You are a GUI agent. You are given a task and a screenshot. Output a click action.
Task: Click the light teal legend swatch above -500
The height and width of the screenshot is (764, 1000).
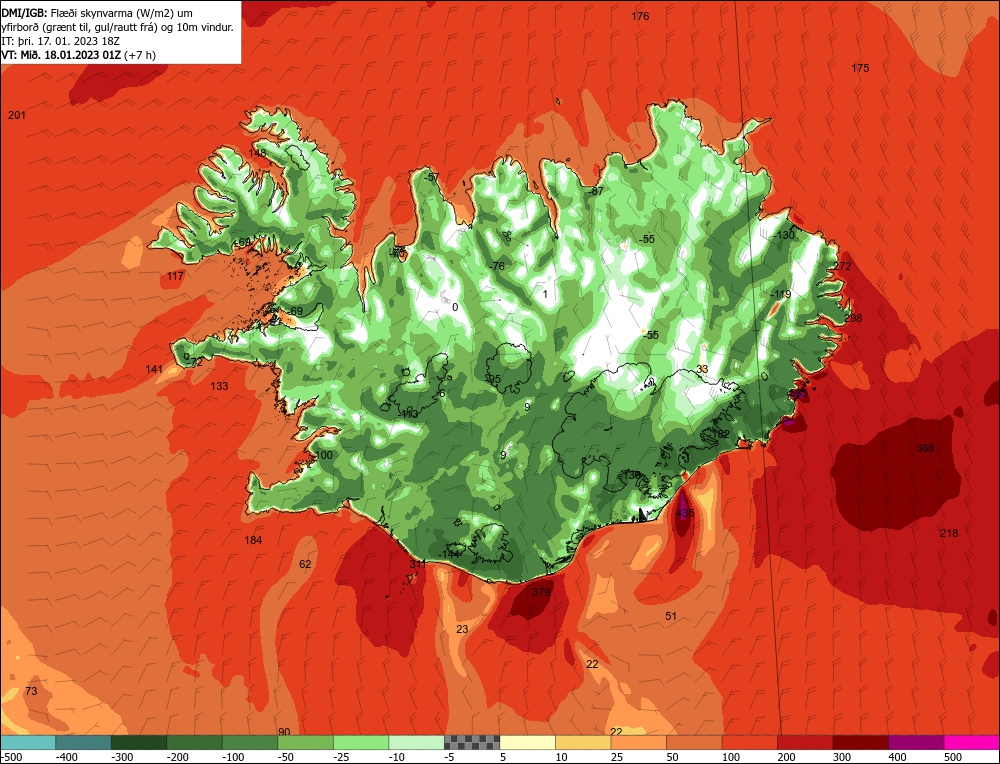[x=28, y=742]
